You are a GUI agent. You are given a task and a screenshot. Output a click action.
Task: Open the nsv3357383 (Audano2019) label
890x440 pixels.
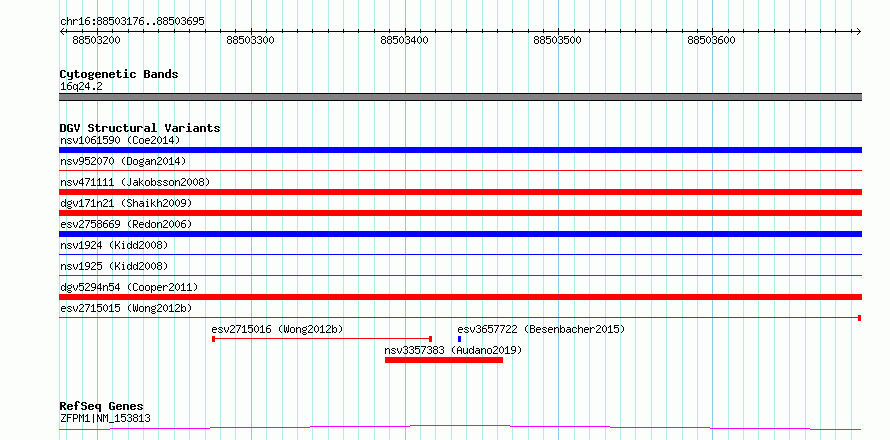click(x=453, y=350)
